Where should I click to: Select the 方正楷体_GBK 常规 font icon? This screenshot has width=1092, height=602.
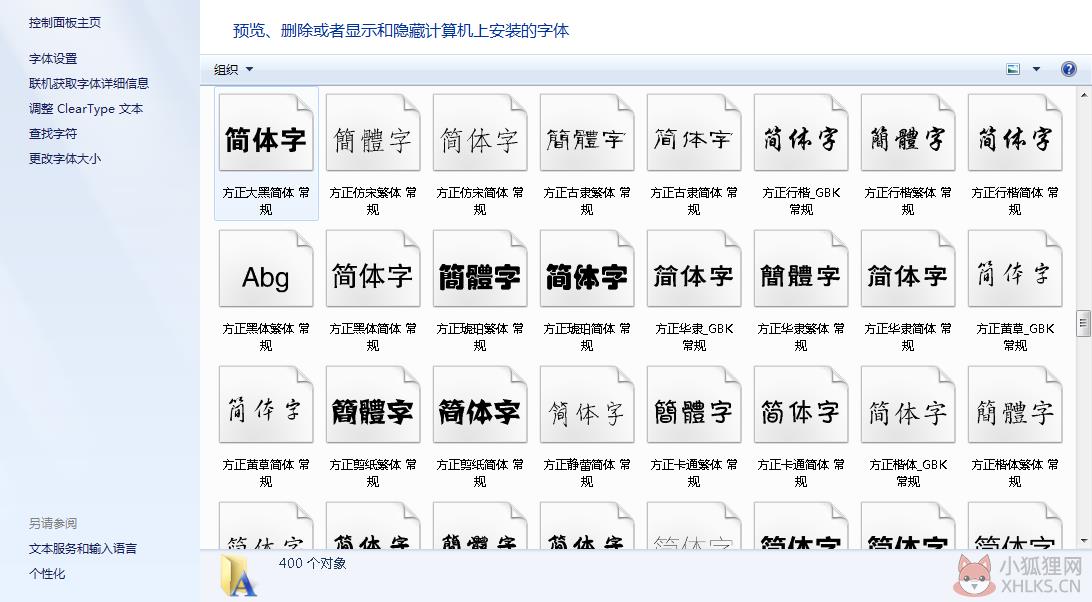click(x=908, y=405)
